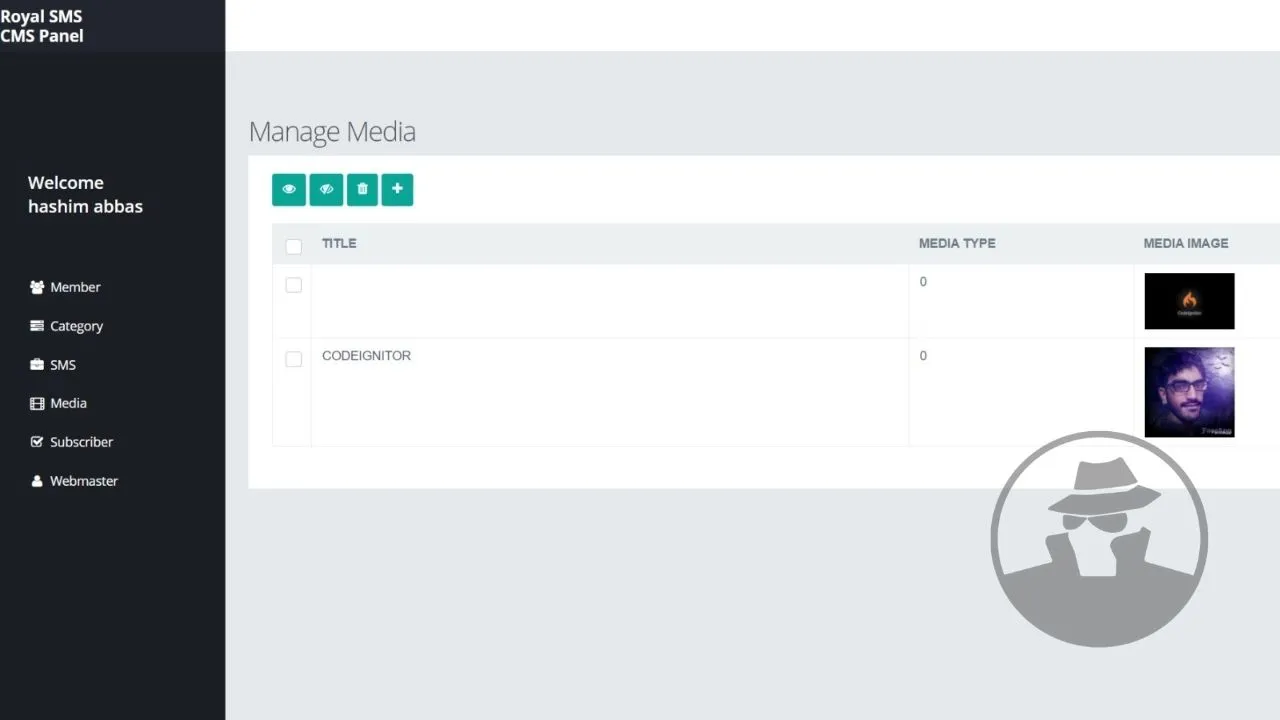The width and height of the screenshot is (1280, 720).
Task: Open Subscriber in sidebar
Action: 81,442
